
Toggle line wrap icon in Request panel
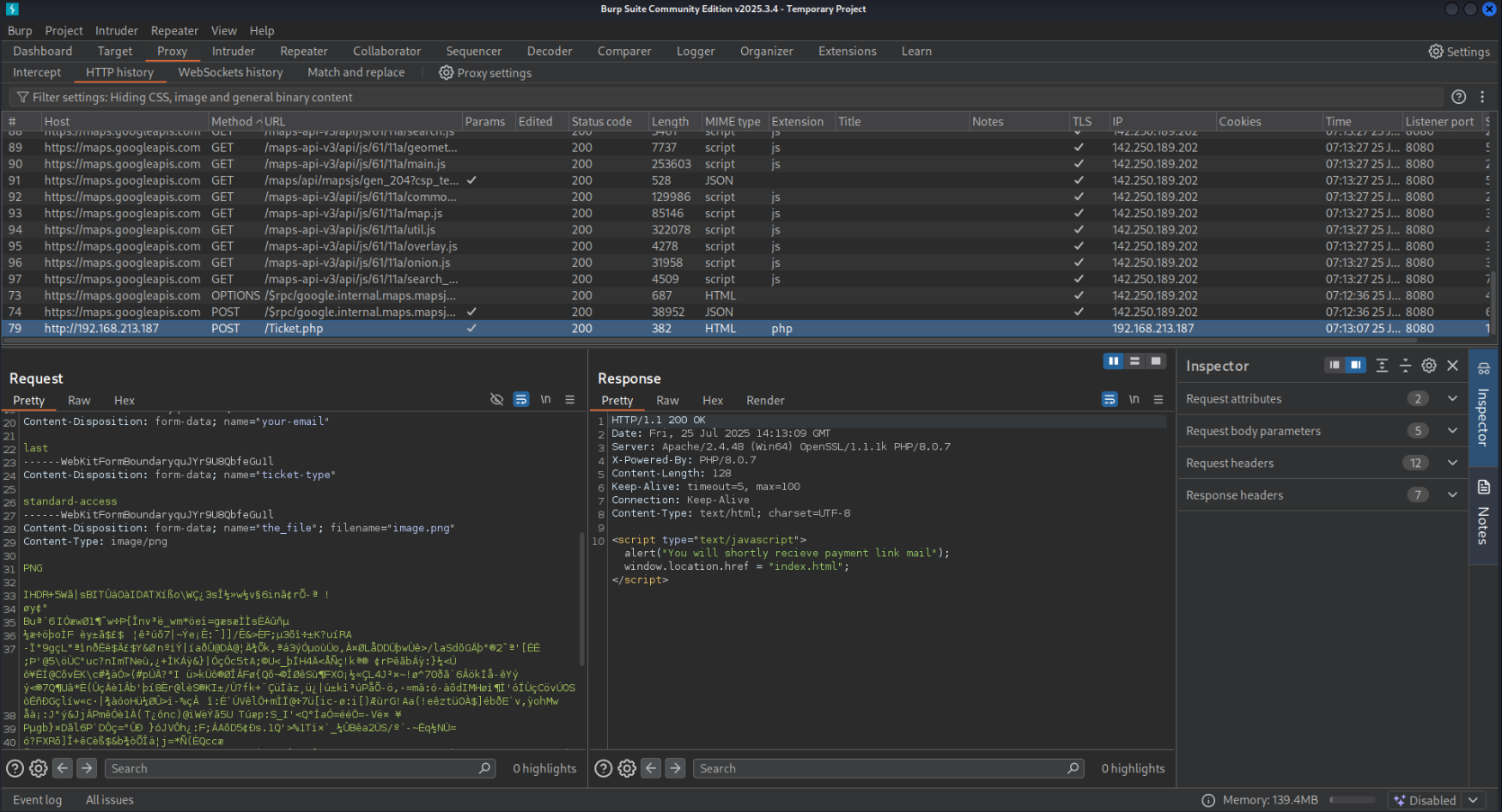coord(520,400)
